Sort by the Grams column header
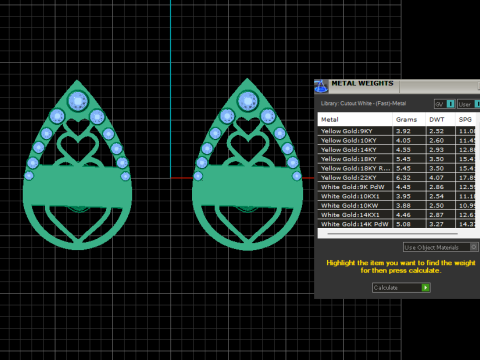Image resolution: width=480 pixels, height=360 pixels. point(409,119)
